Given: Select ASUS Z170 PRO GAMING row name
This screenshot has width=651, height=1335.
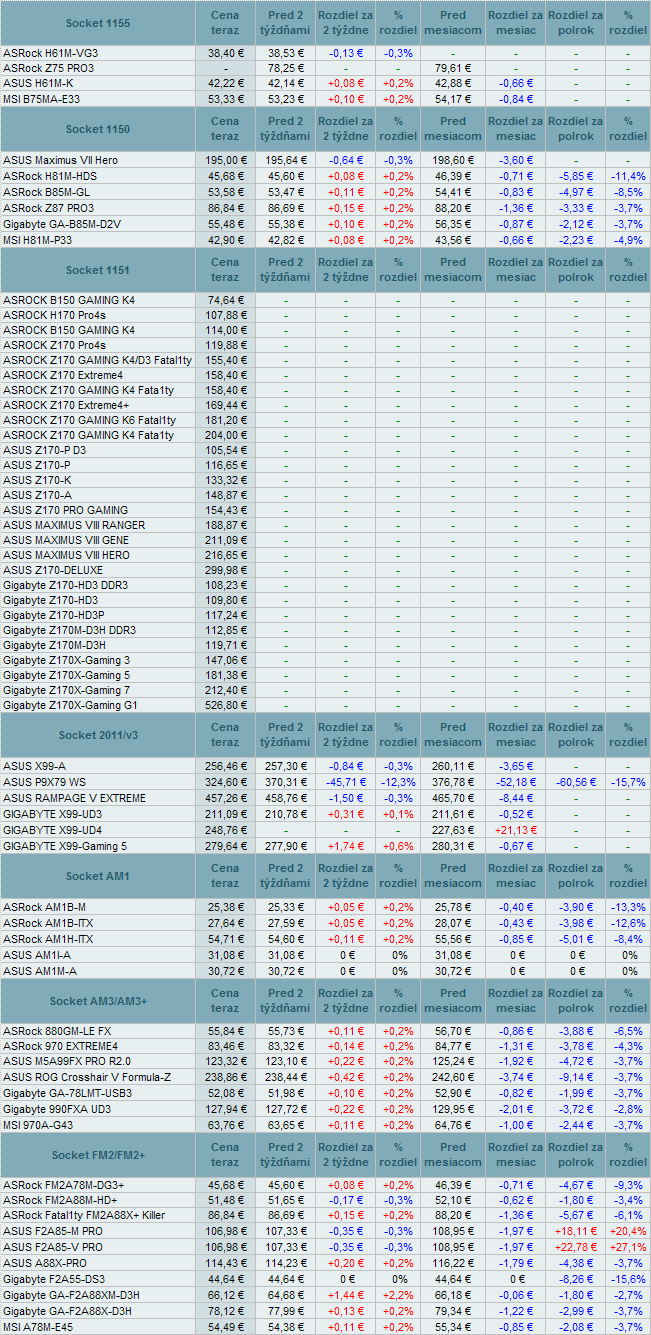Looking at the screenshot, I should [65, 510].
